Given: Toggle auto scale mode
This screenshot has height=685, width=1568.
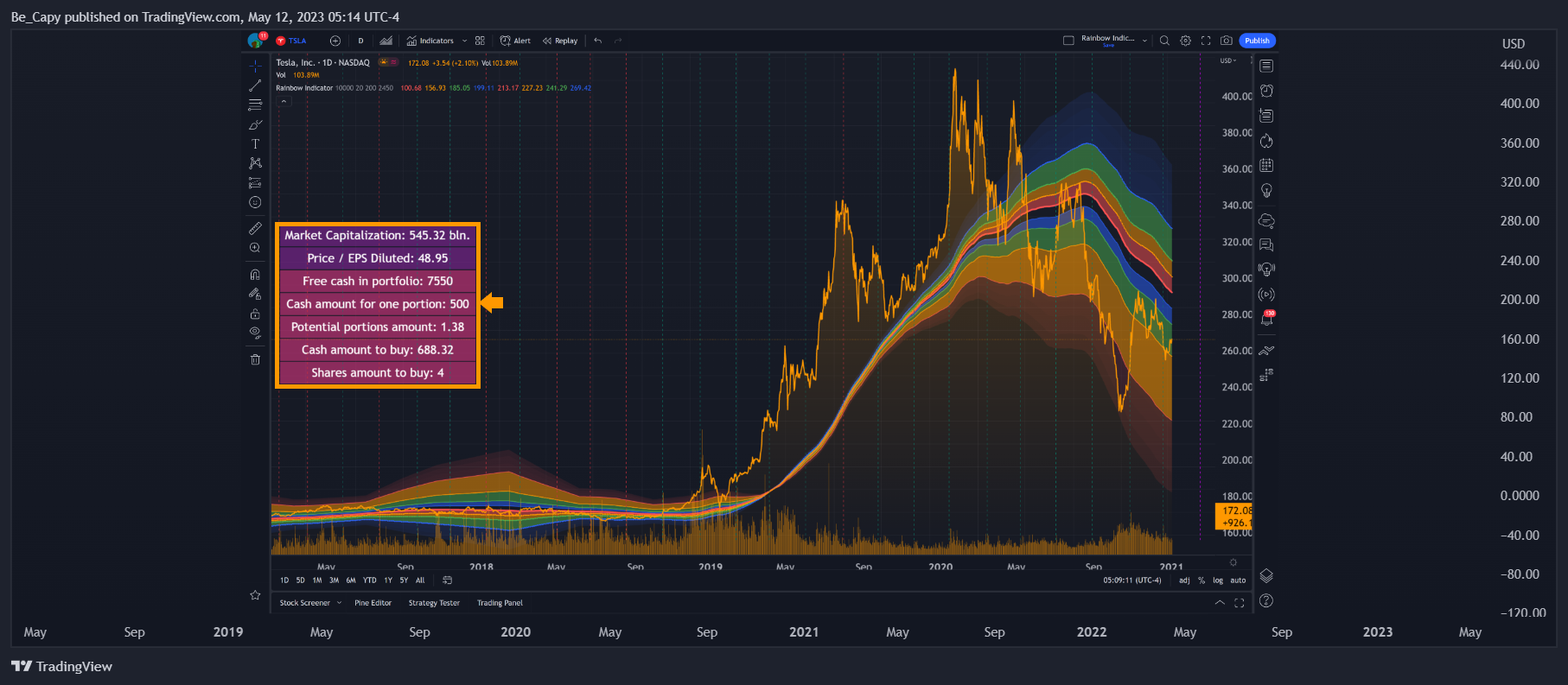Looking at the screenshot, I should (1239, 580).
